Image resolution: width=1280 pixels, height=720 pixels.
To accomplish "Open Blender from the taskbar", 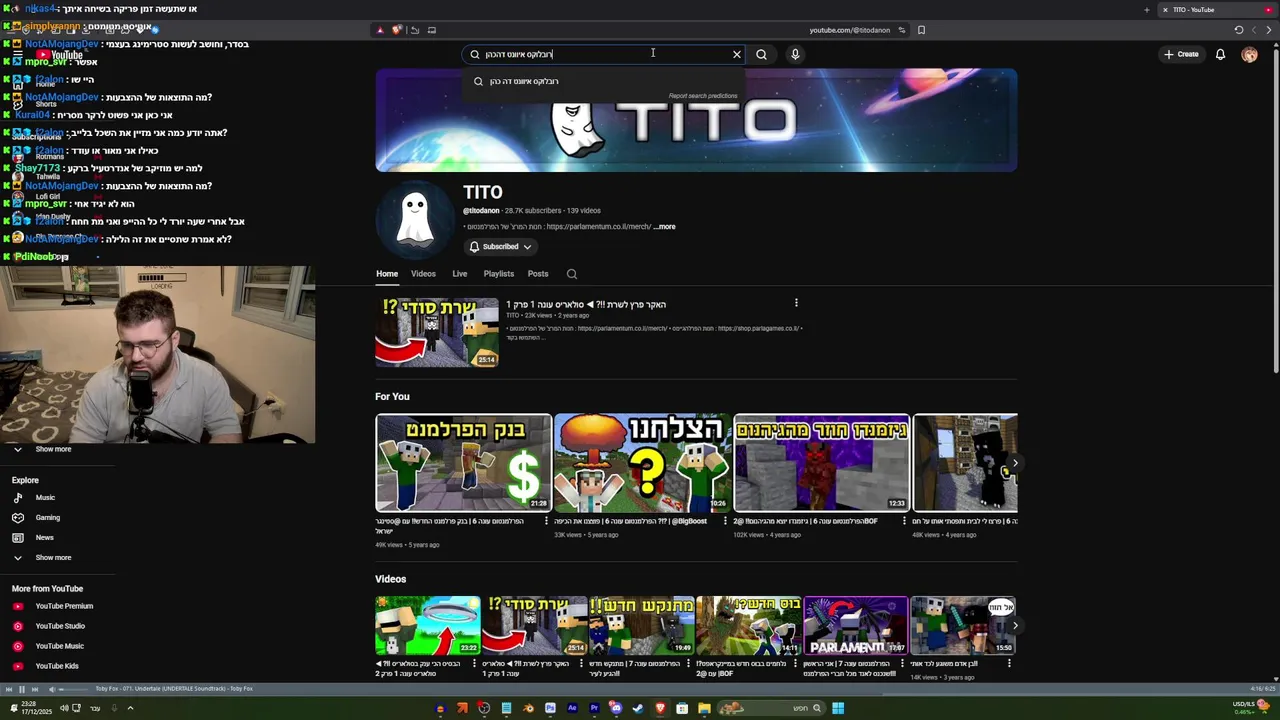I will click(x=529, y=709).
